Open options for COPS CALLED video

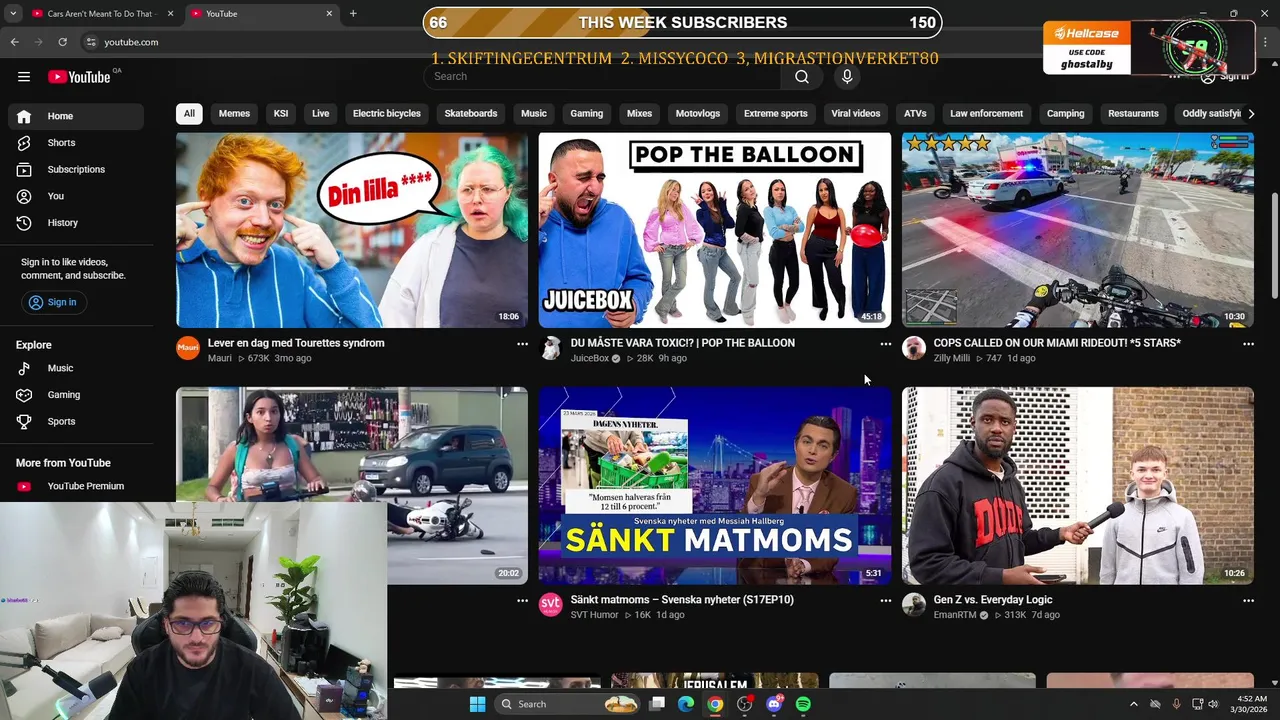1248,344
